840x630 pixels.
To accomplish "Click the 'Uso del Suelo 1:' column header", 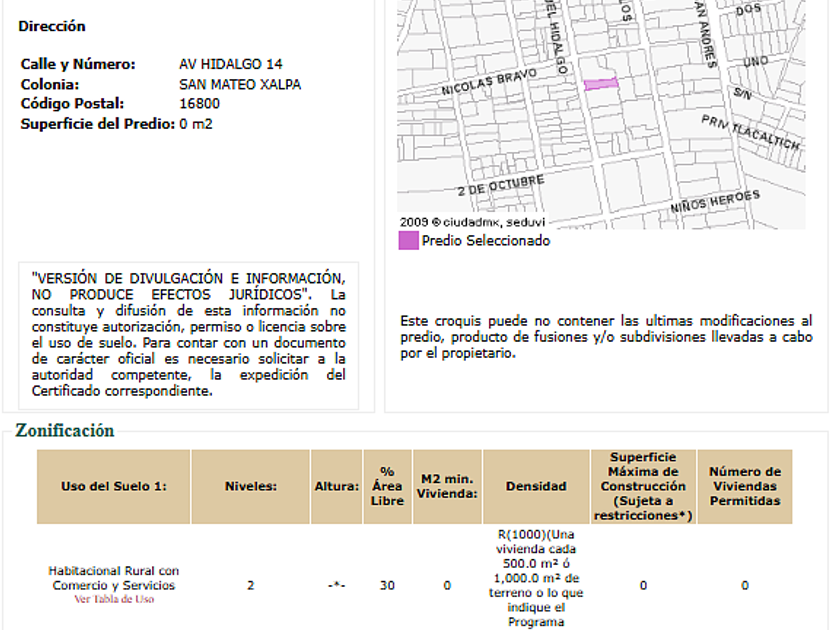I will point(114,486).
